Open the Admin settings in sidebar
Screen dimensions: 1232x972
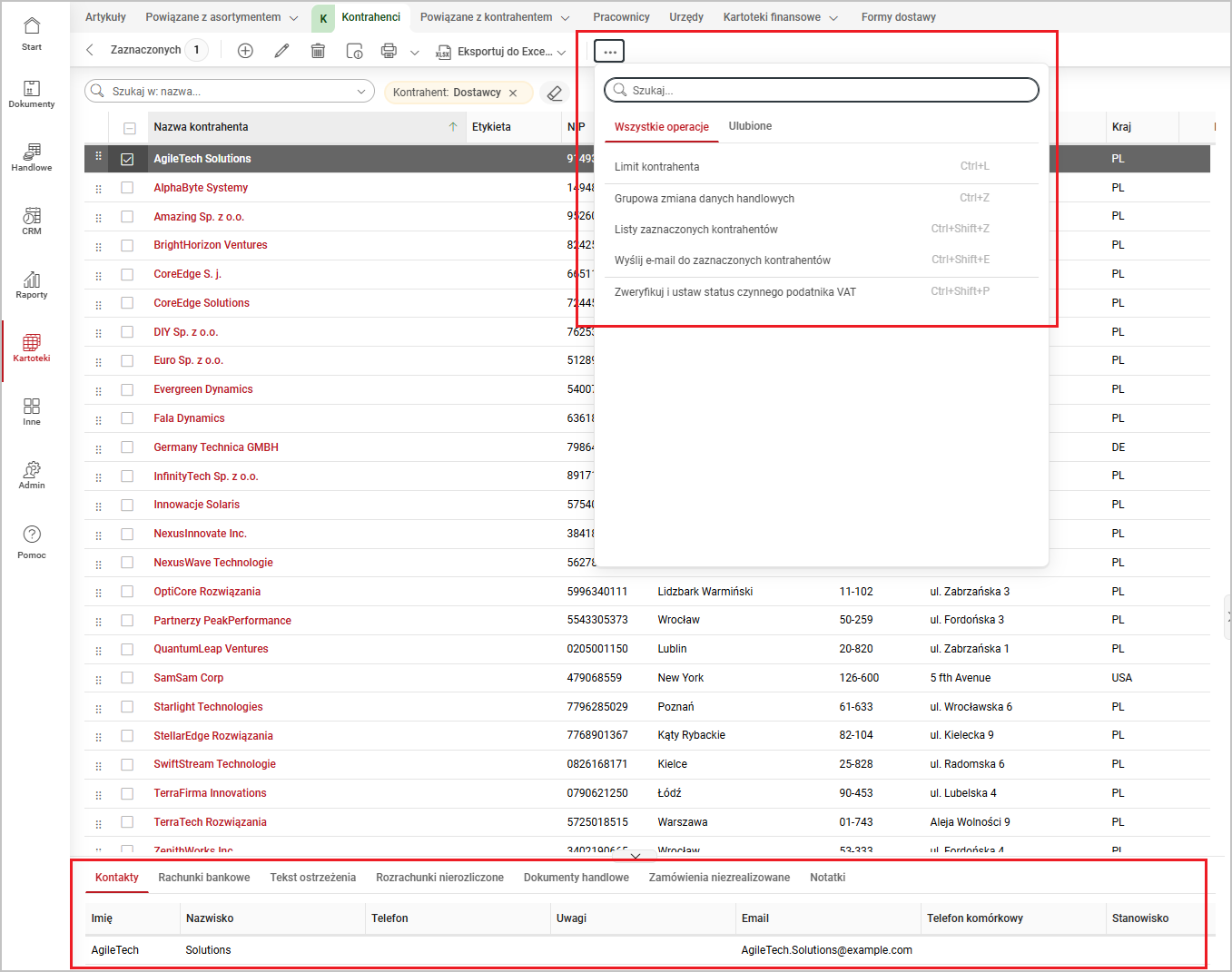tap(32, 475)
